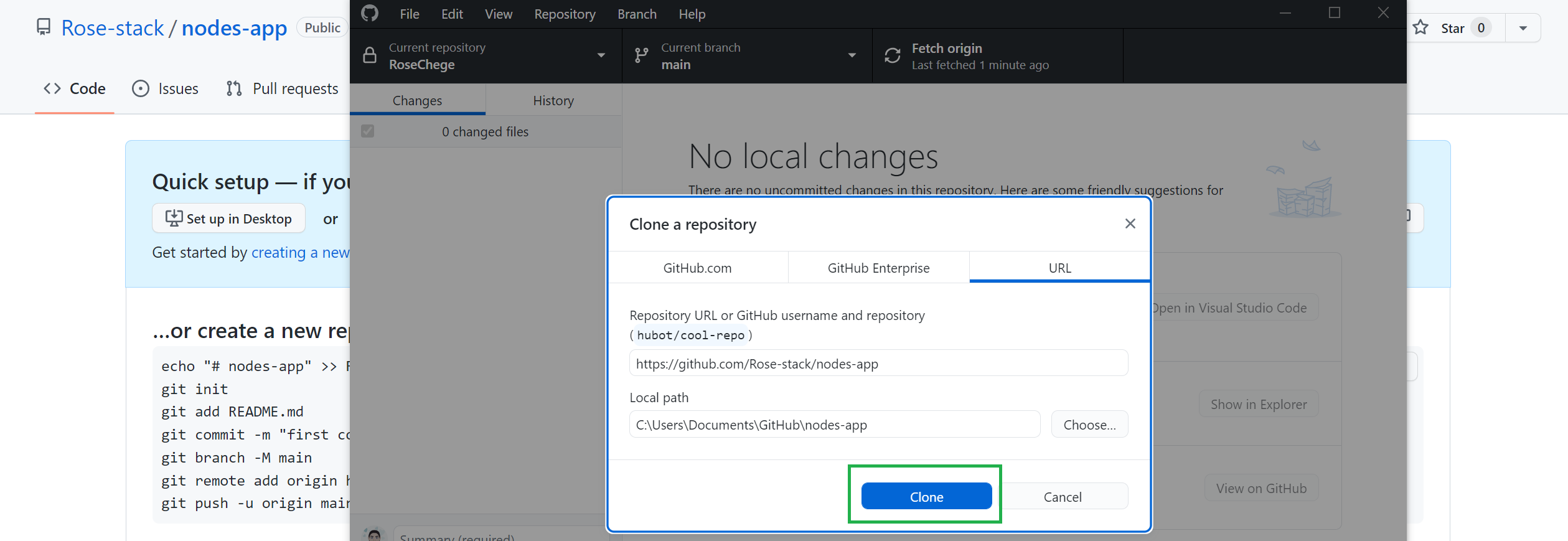Expand the Current branch dropdown
The height and width of the screenshot is (541, 1568).
852,56
